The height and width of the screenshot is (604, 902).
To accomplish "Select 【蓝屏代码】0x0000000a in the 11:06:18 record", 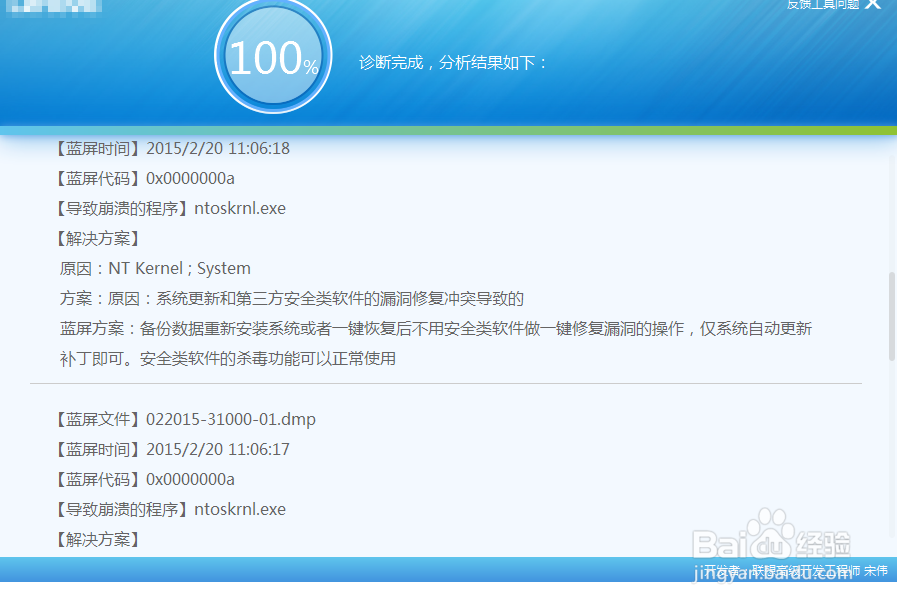I will (144, 178).
